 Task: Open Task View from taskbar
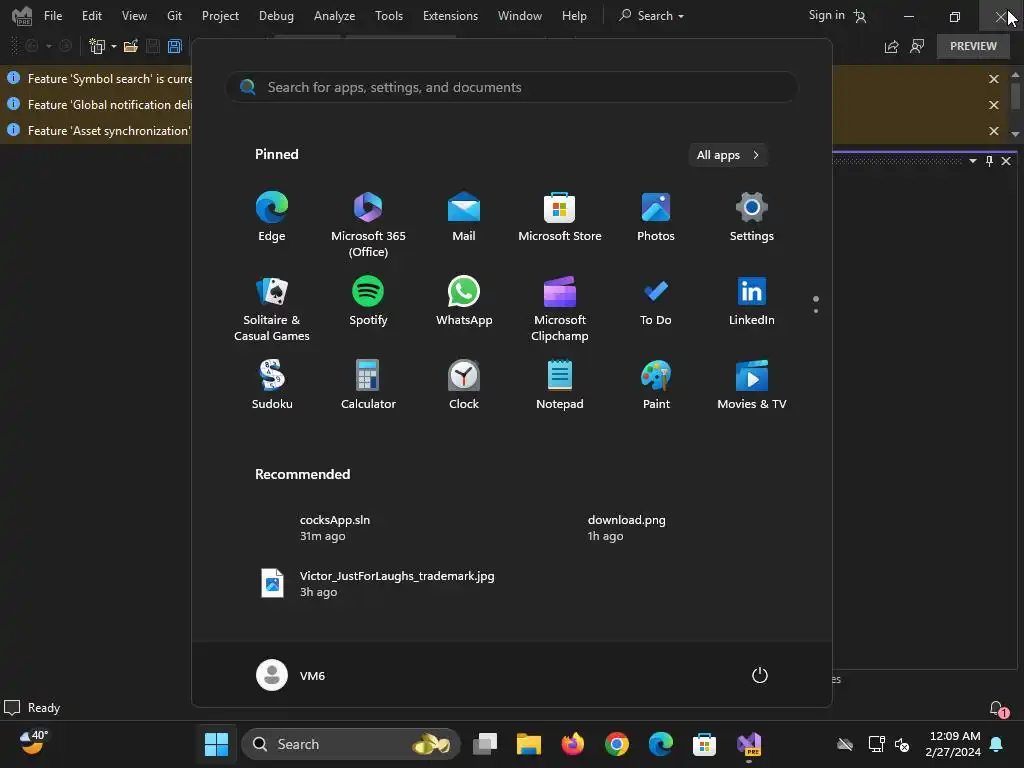coord(485,744)
